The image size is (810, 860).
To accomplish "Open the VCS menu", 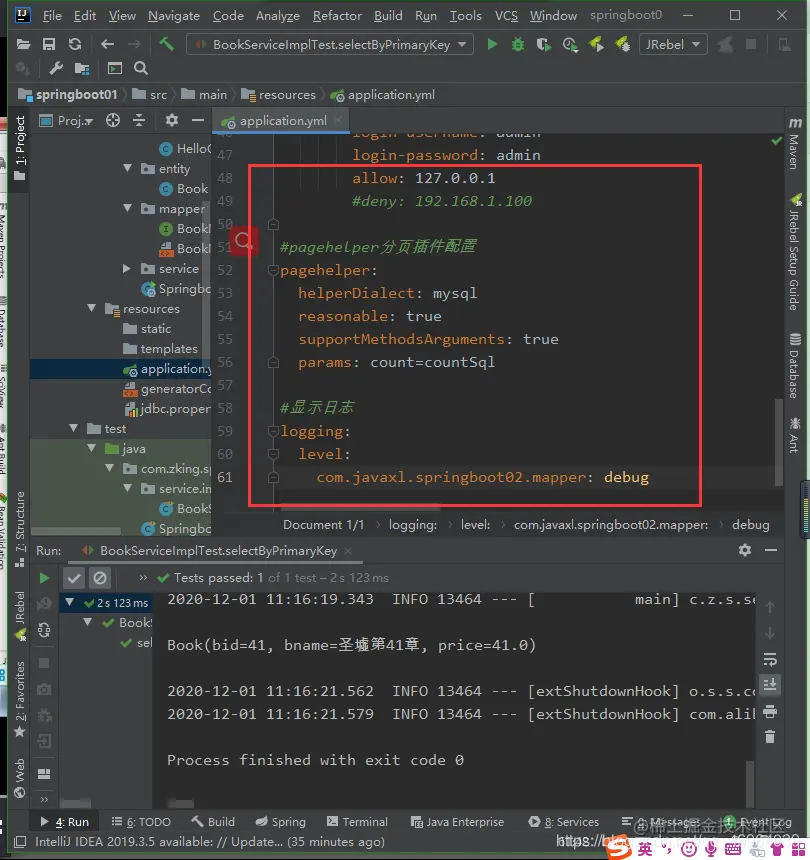I will point(506,15).
